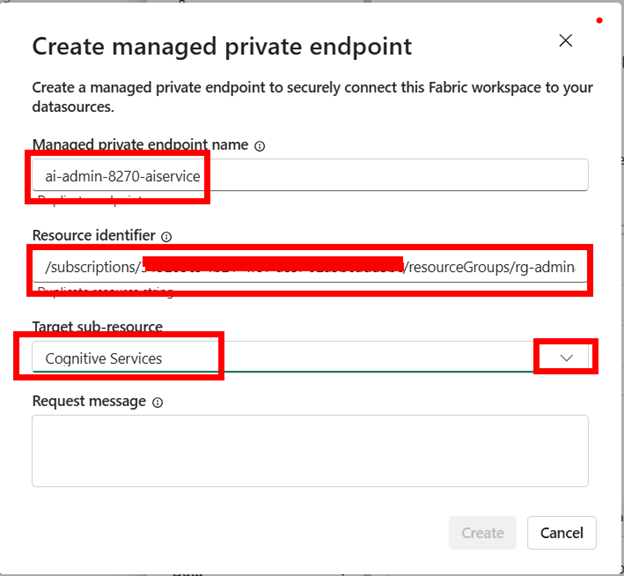Click info icon beside Managed private endpoint name
This screenshot has width=624, height=576.
[260, 146]
